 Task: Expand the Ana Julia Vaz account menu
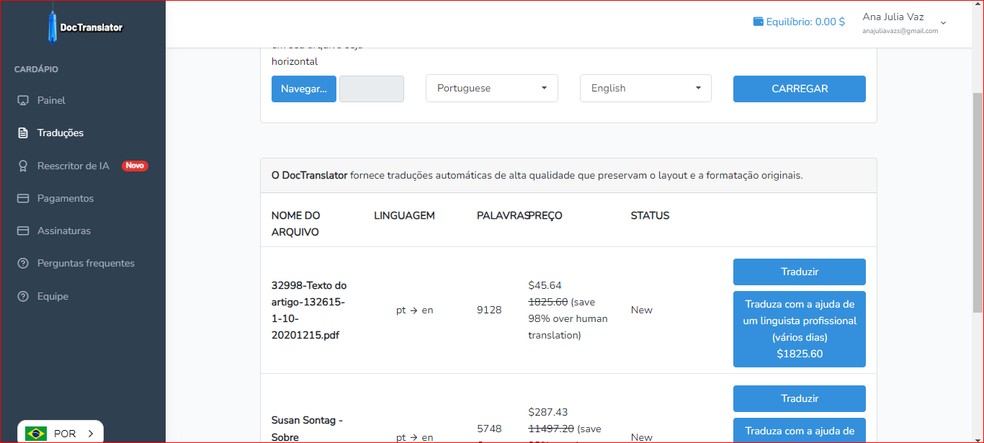(904, 23)
